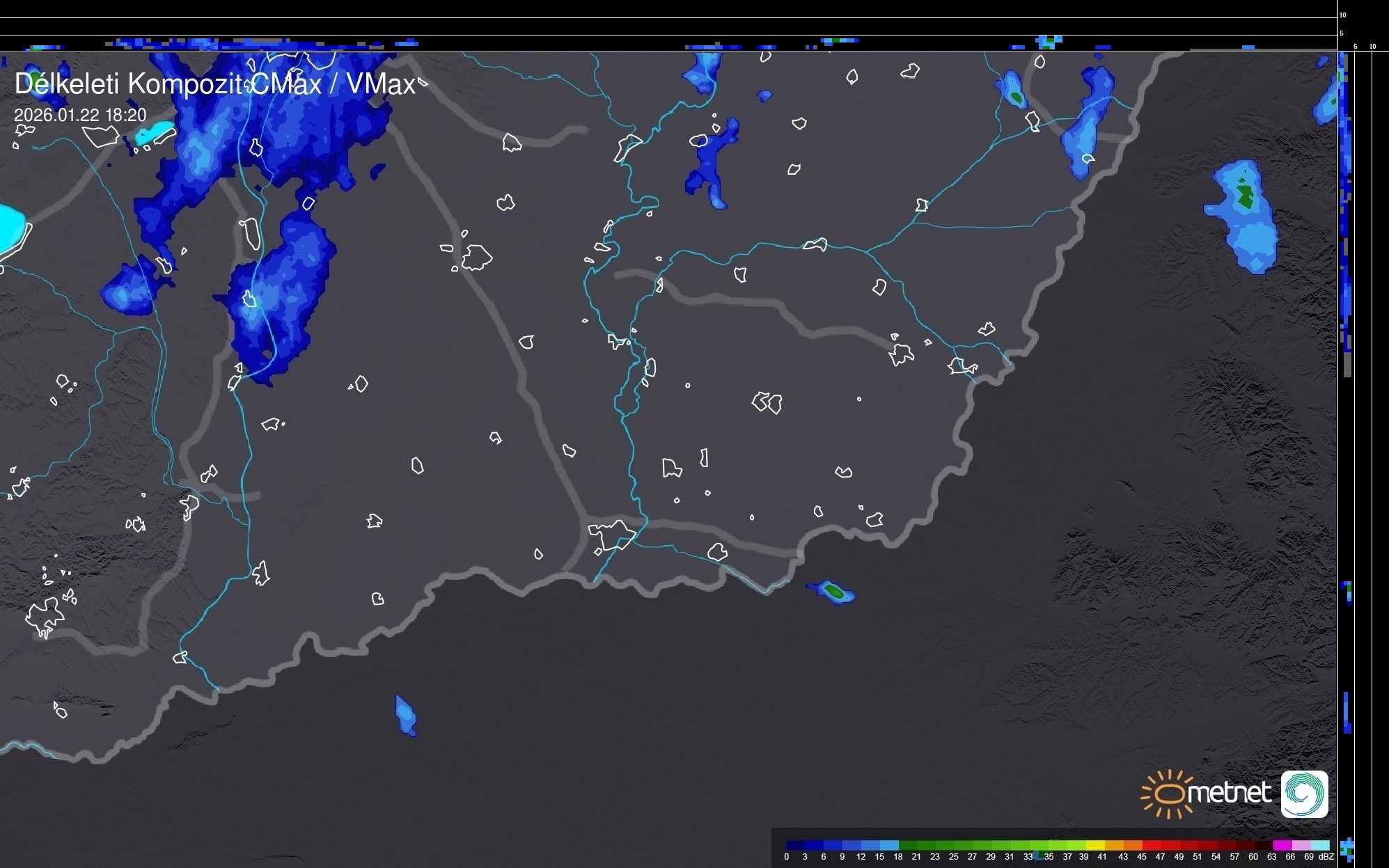Viewport: 1389px width, 868px height.
Task: Click green-core echo just below southern border
Action: (x=833, y=592)
